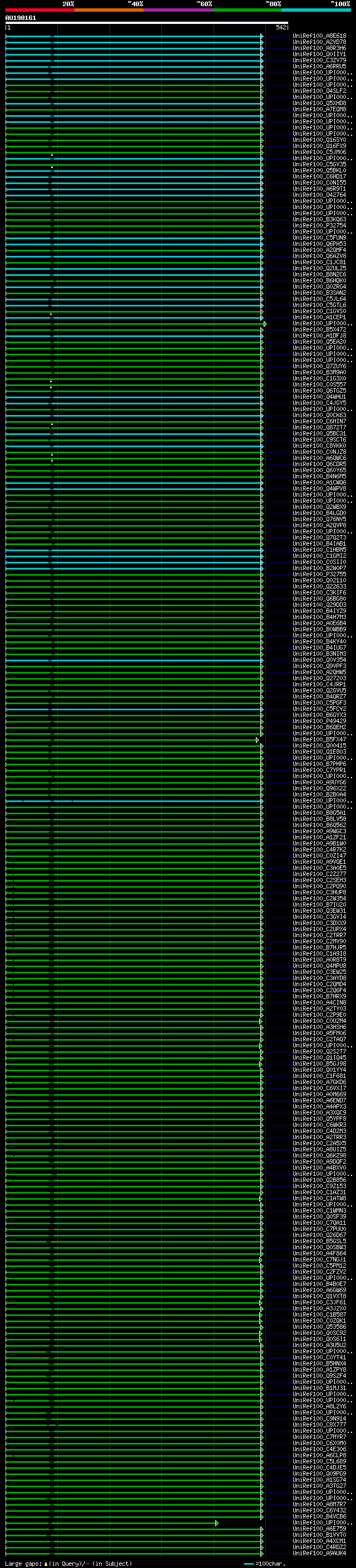Screen dimensions: 356x1568
Task: Open the UniRef100_A7EQM8 entry
Action: (319, 110)
